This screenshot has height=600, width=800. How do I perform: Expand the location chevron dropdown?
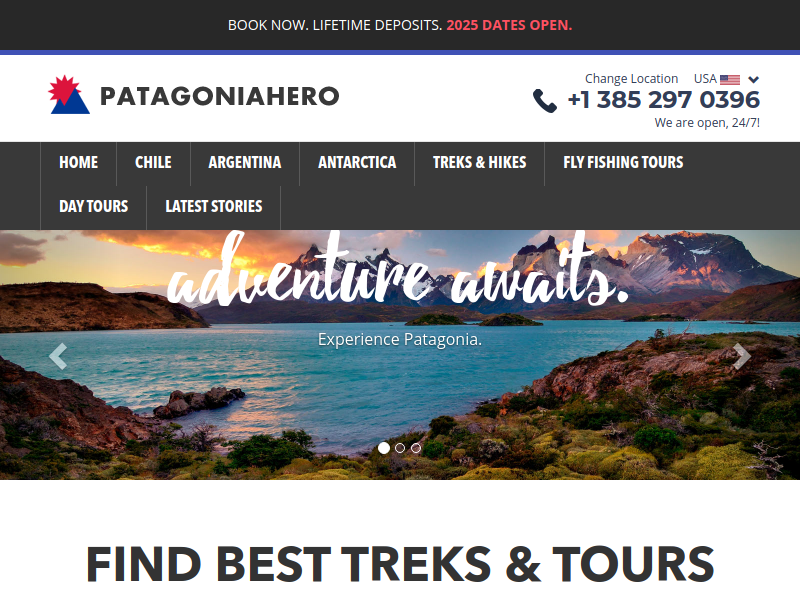(x=754, y=80)
